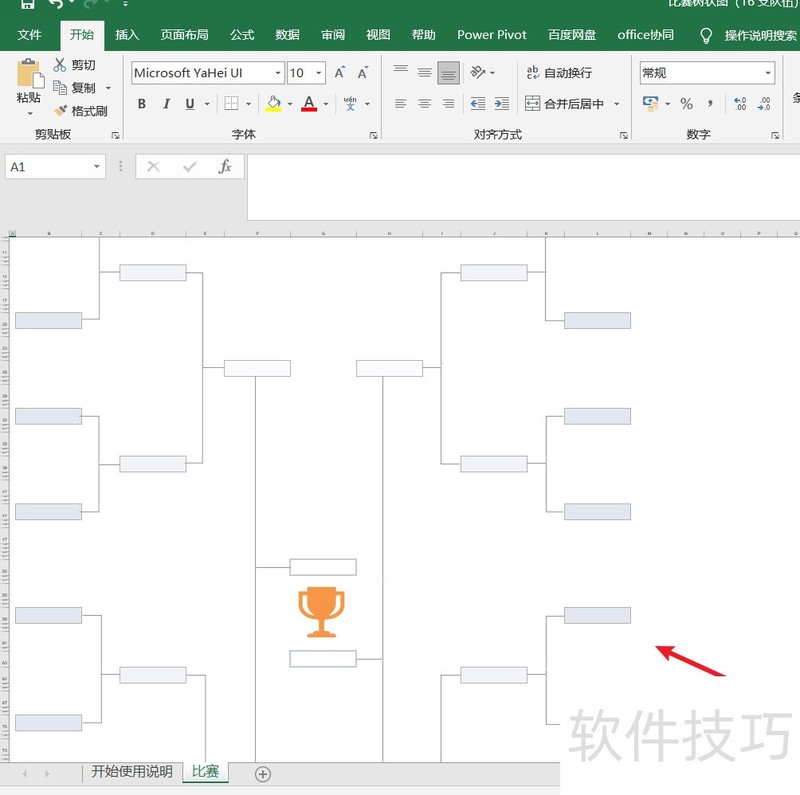
Task: Open the 开始使用说明 sheet tab
Action: point(133,772)
